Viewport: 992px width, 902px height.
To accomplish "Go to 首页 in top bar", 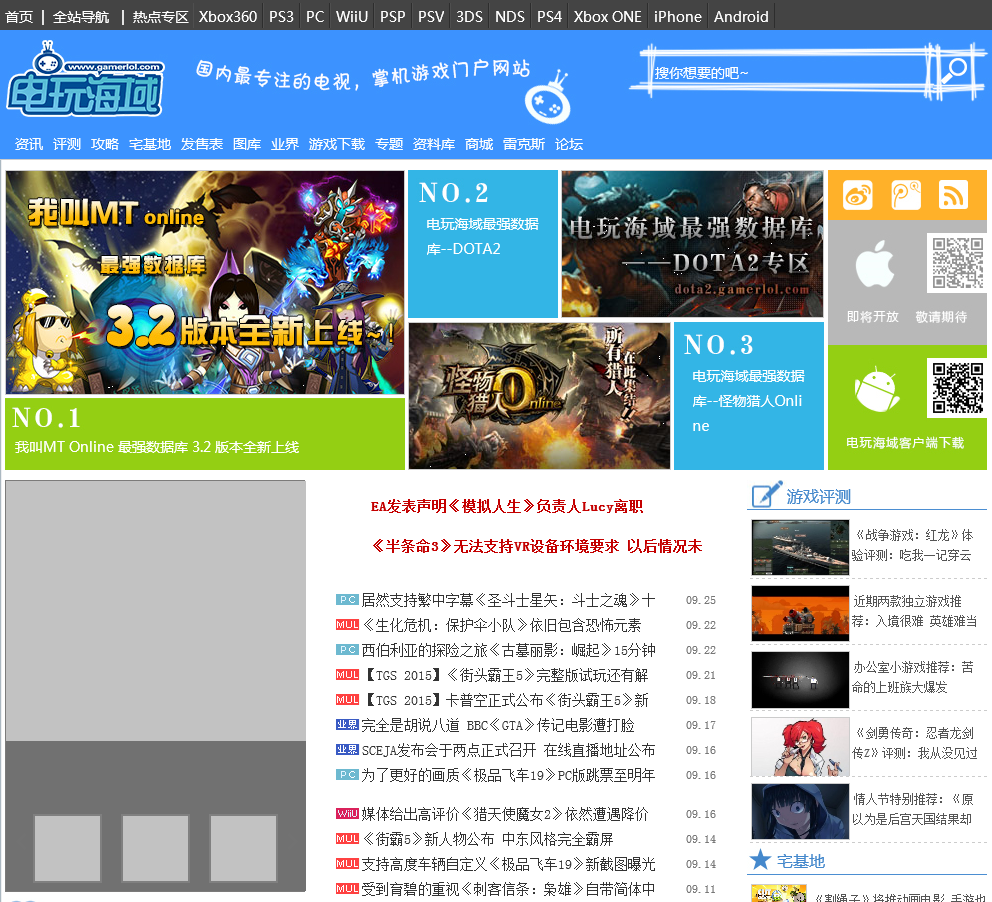I will click(x=19, y=16).
